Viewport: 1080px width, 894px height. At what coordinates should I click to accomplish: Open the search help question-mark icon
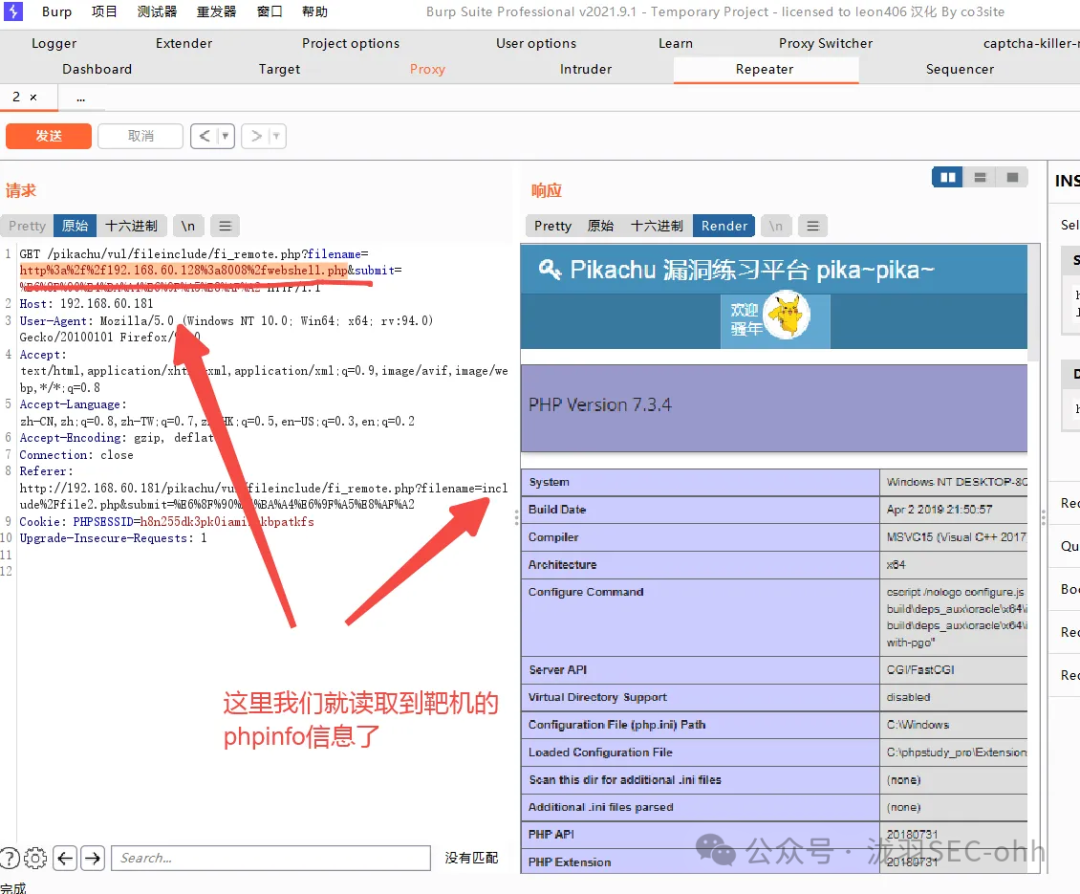click(x=10, y=858)
